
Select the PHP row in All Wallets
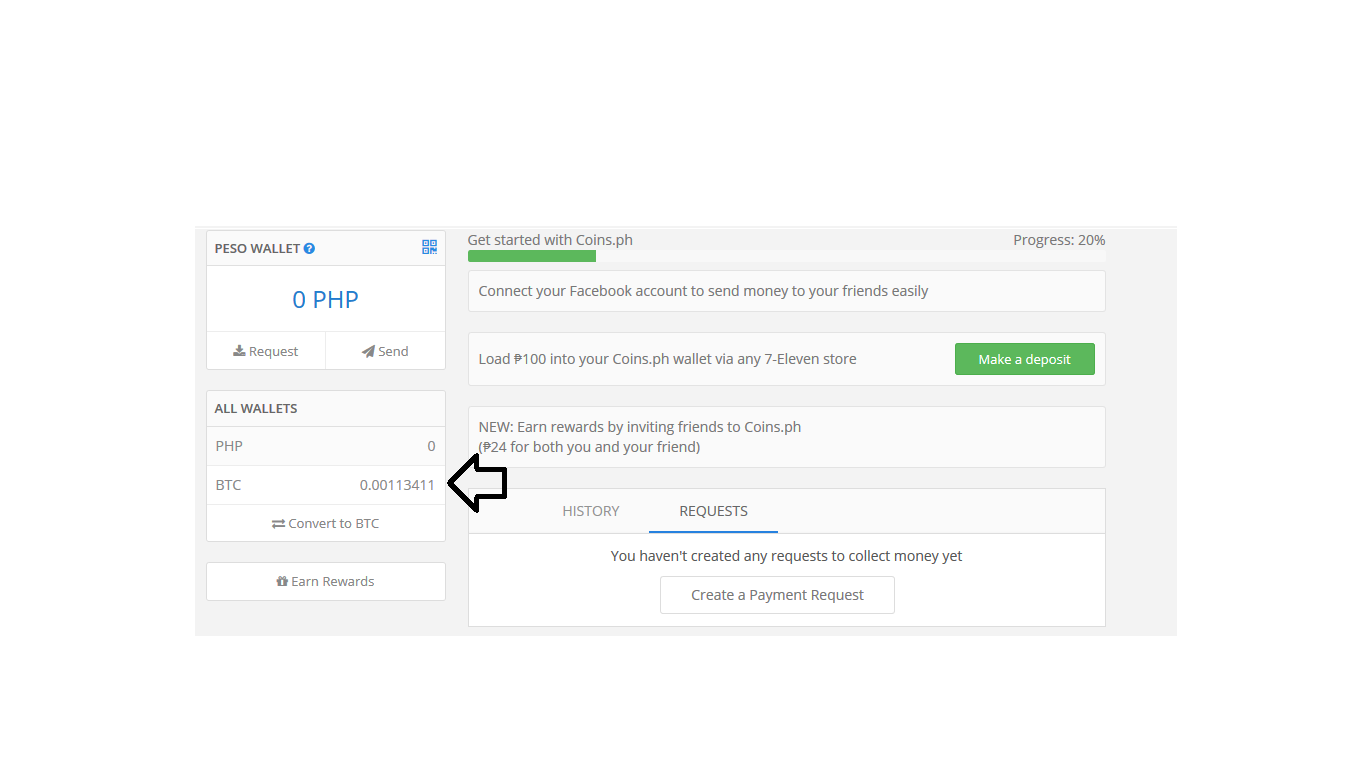pyautogui.click(x=326, y=446)
